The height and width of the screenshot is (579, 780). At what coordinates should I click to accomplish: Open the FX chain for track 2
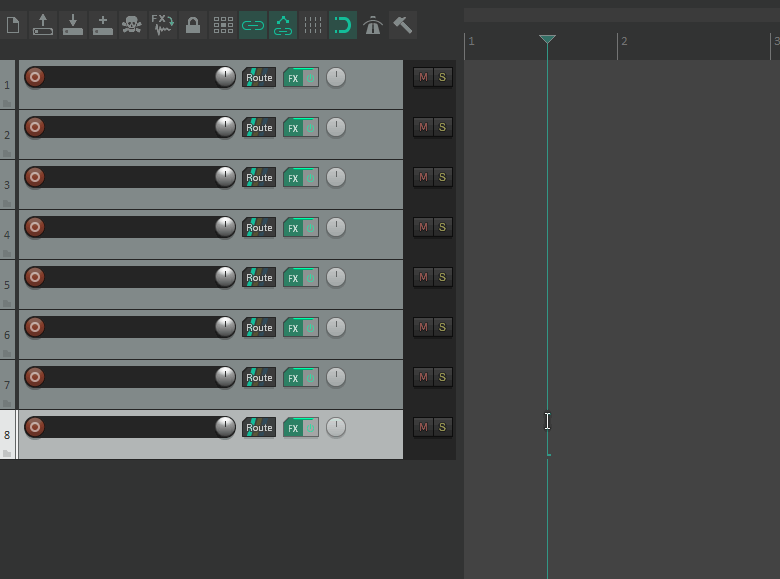[293, 128]
